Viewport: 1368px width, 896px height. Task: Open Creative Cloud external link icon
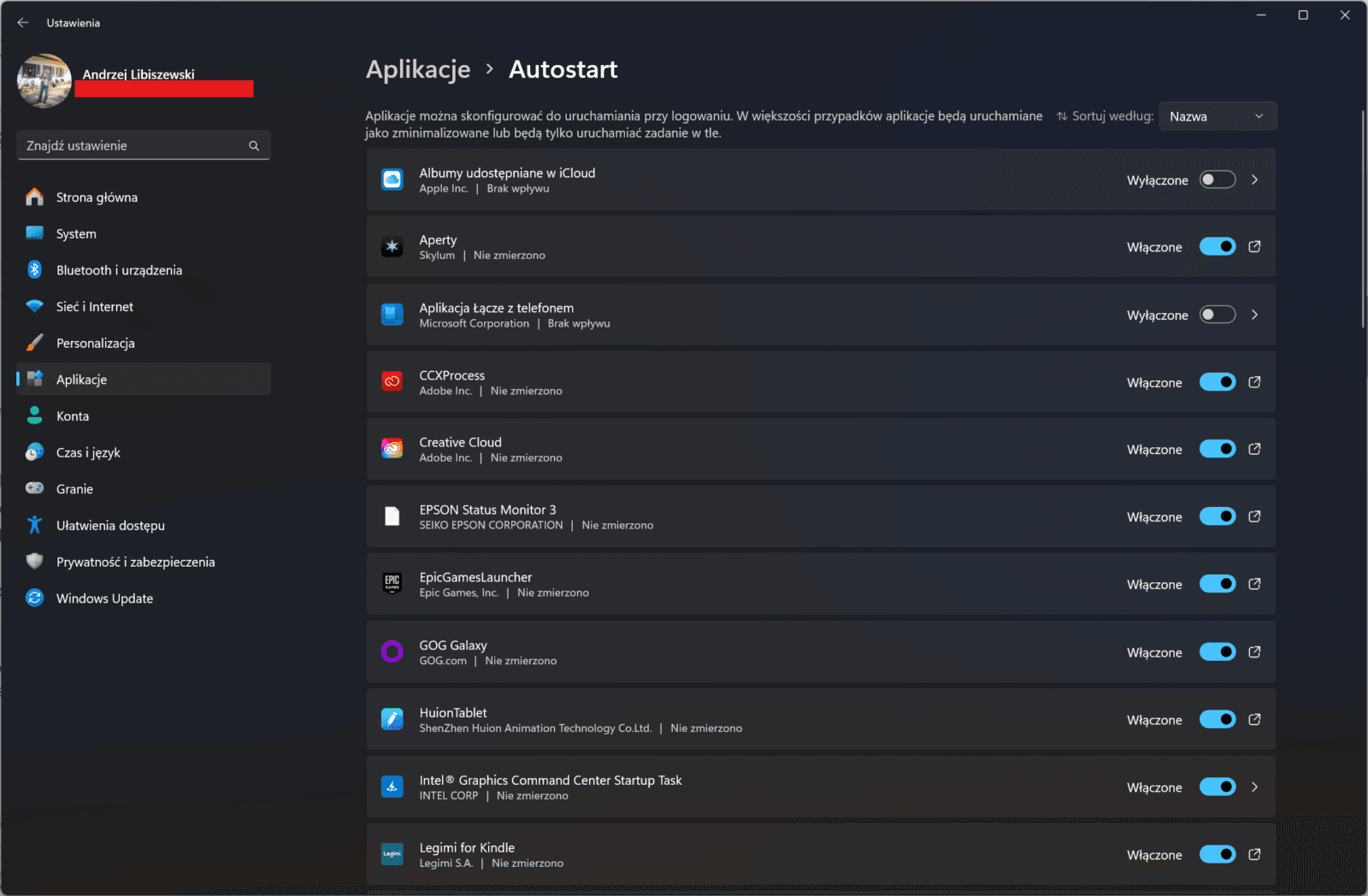pos(1254,449)
